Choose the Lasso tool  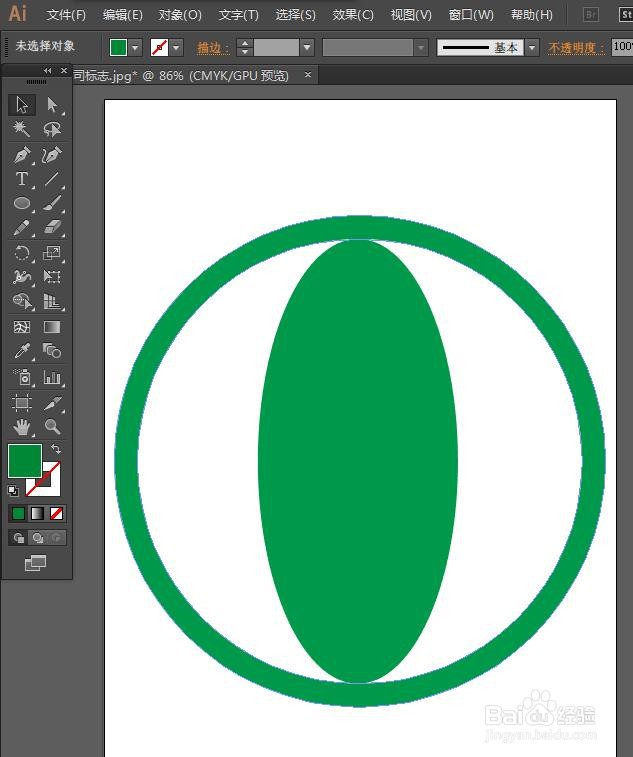[52, 129]
